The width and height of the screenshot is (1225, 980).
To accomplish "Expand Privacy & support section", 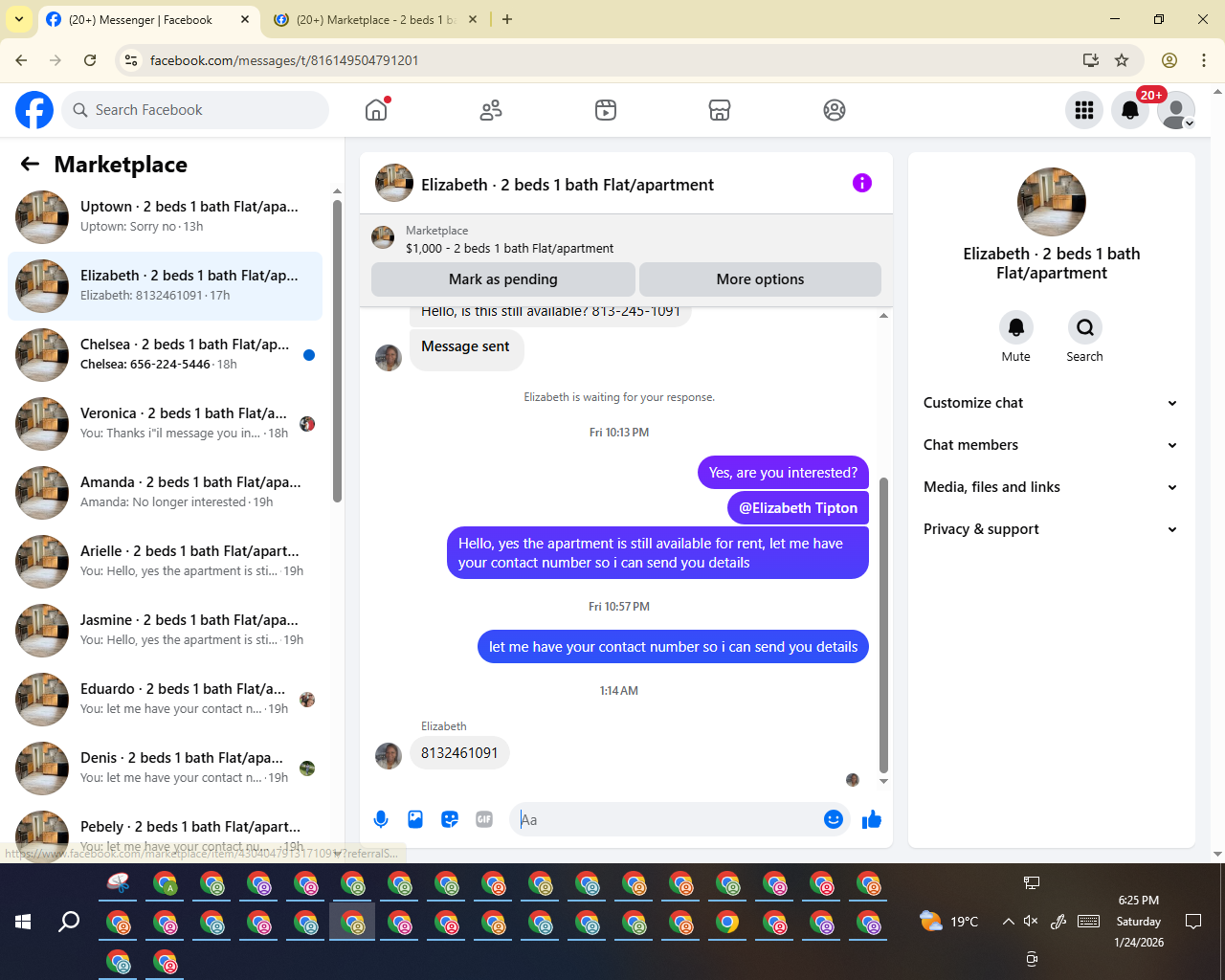I will pyautogui.click(x=1051, y=529).
